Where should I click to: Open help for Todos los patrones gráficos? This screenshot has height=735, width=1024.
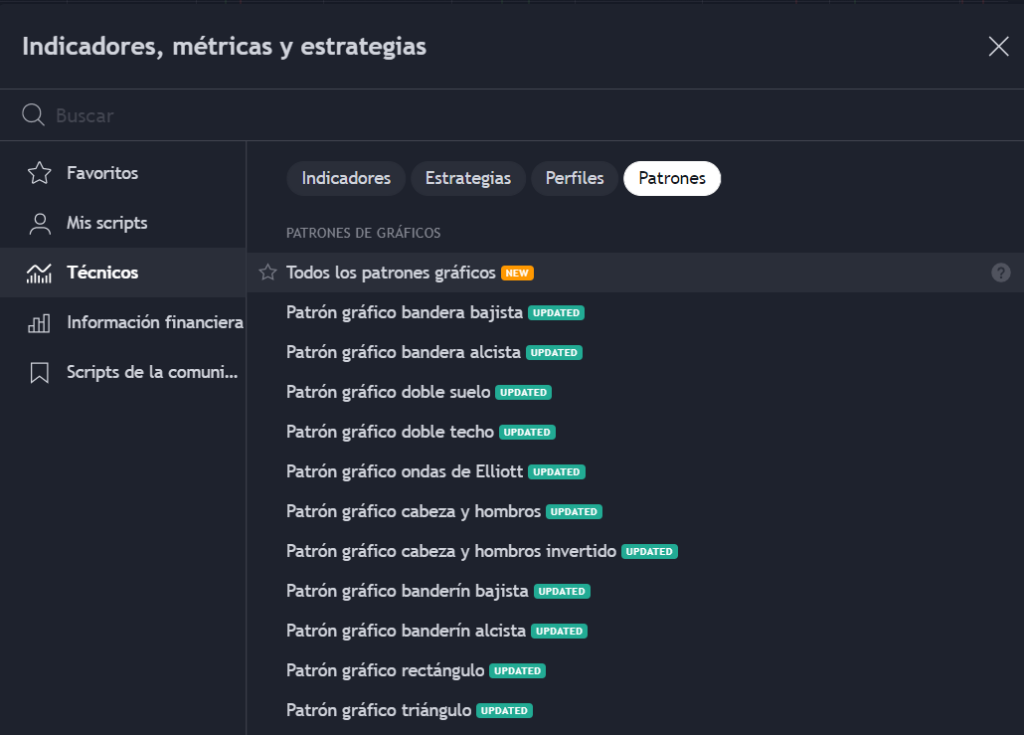tap(1000, 273)
